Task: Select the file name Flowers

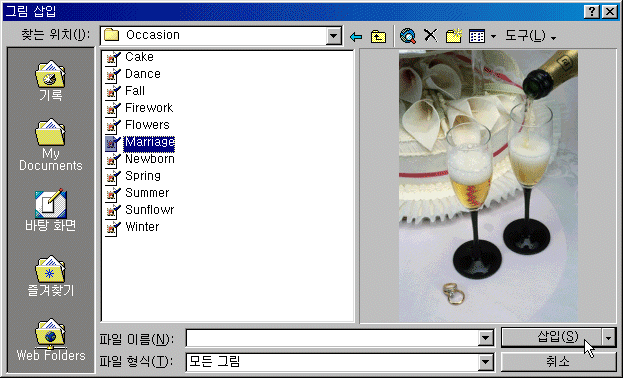Action: [x=147, y=126]
